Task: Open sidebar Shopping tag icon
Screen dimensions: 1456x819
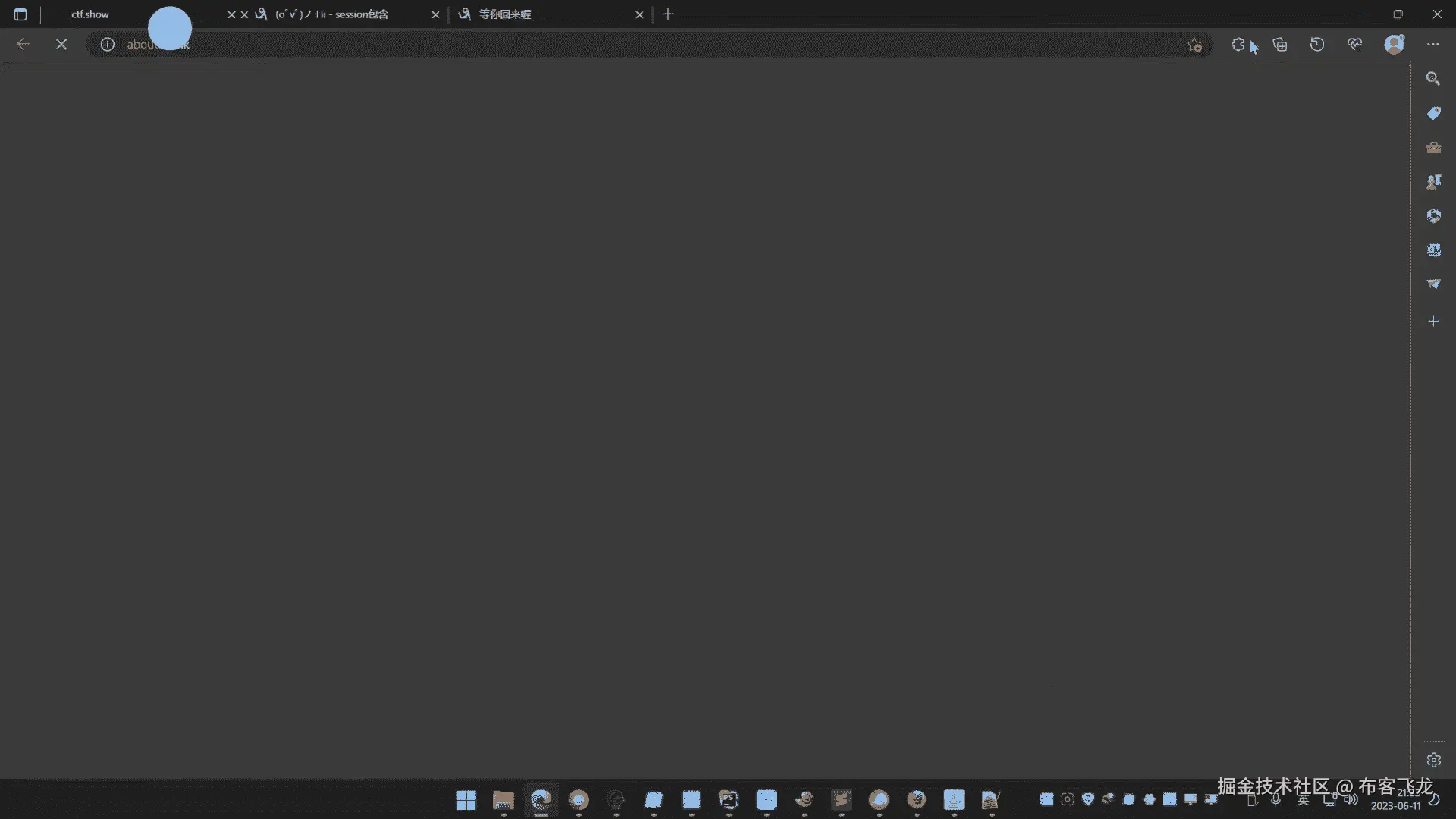Action: click(1433, 113)
